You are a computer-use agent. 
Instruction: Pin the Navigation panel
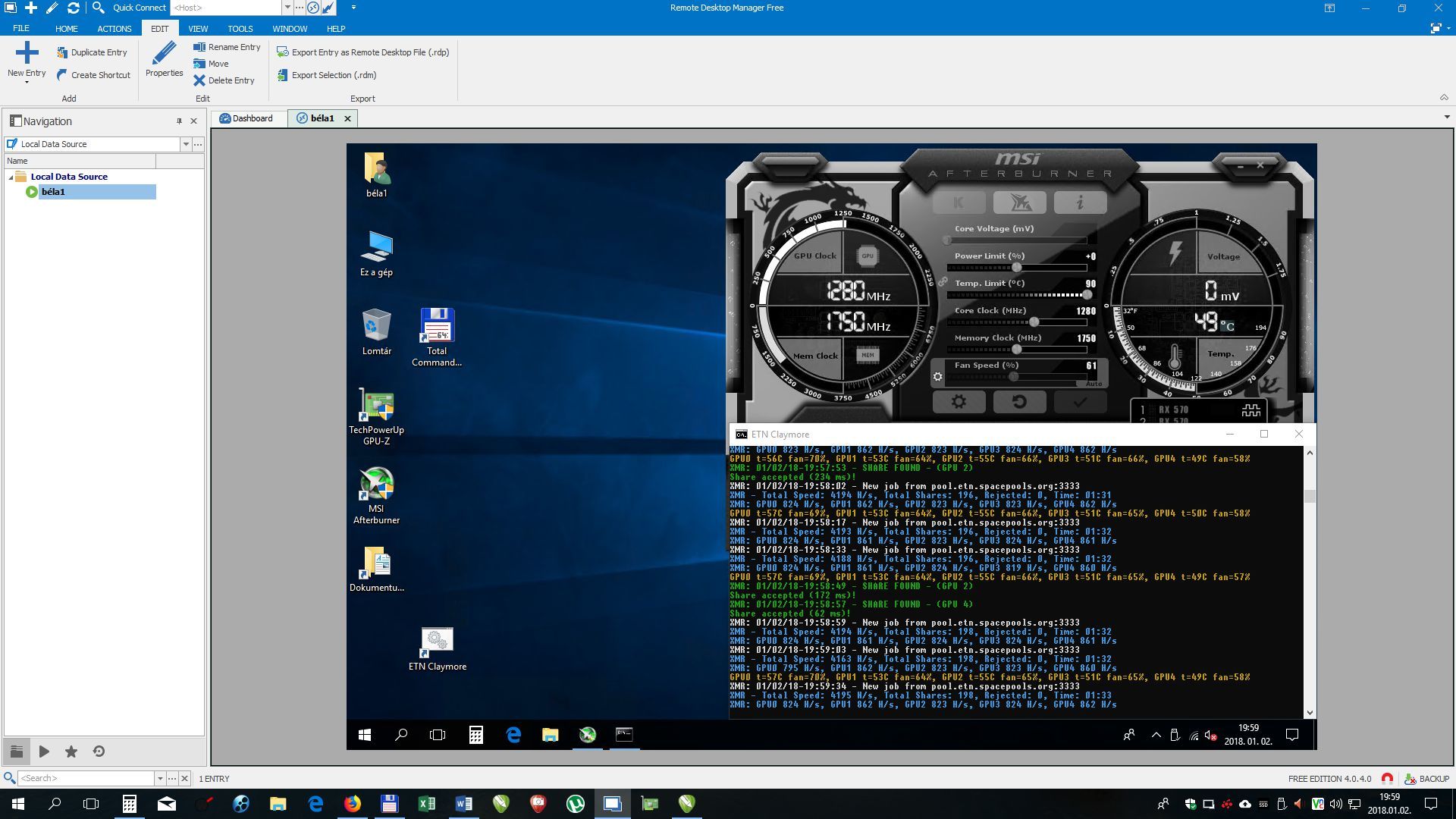coord(179,121)
